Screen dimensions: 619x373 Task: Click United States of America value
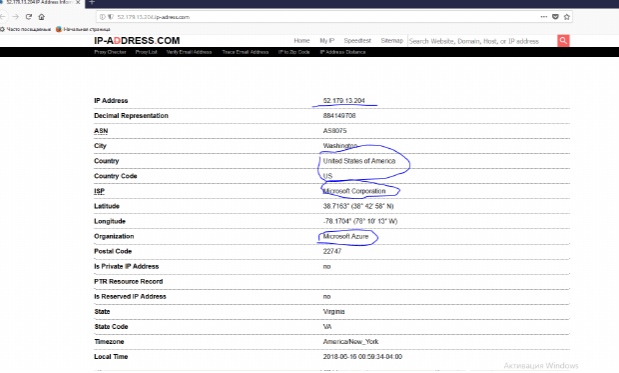click(359, 161)
